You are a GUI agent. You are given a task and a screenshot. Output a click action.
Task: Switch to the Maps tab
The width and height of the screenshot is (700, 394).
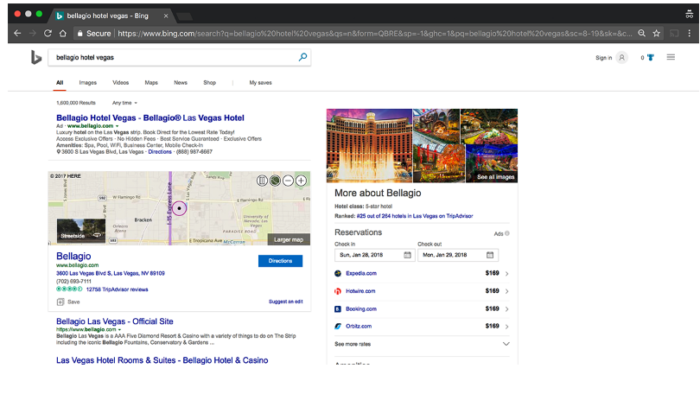point(151,83)
